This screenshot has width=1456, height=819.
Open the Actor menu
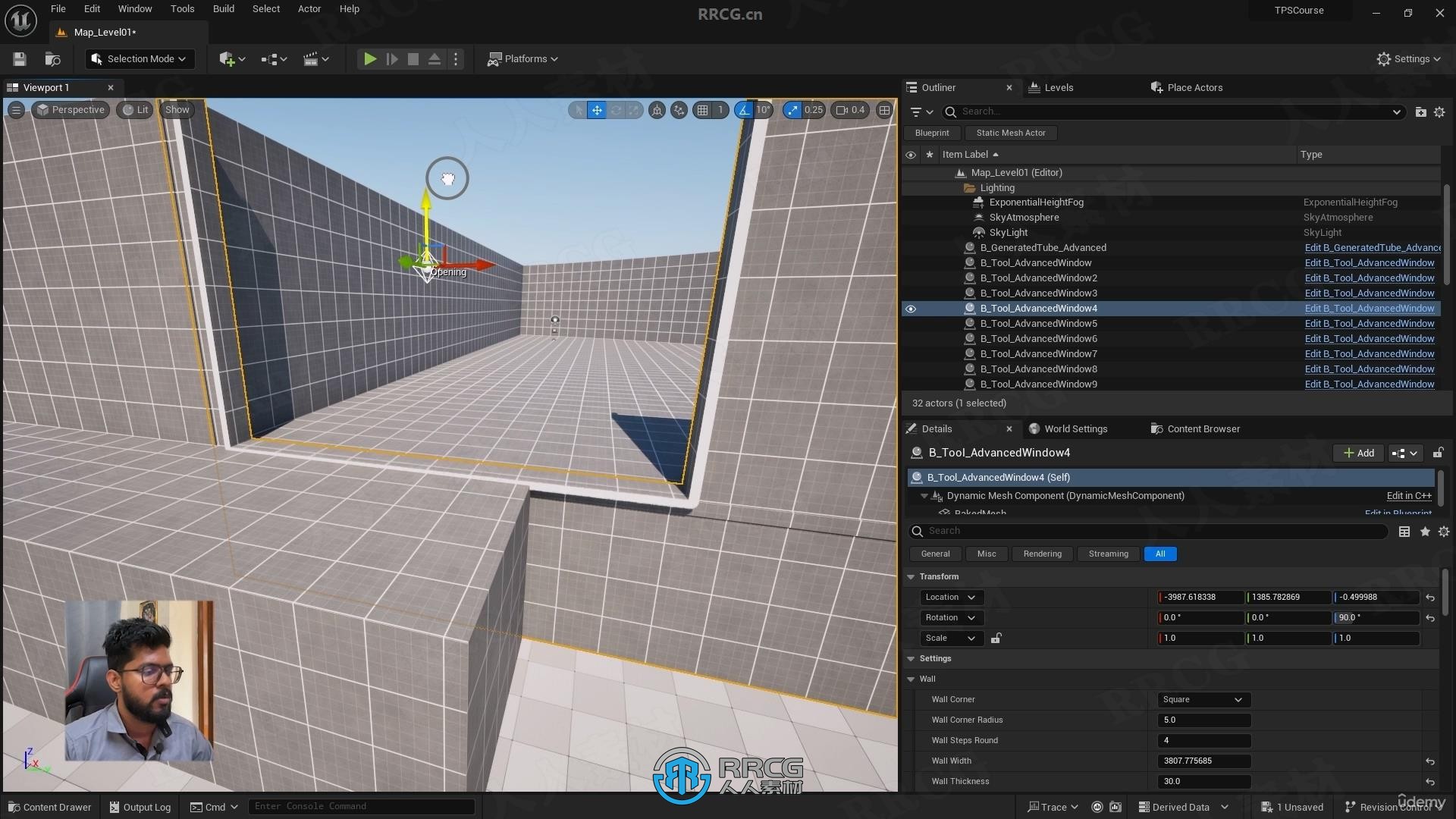309,9
